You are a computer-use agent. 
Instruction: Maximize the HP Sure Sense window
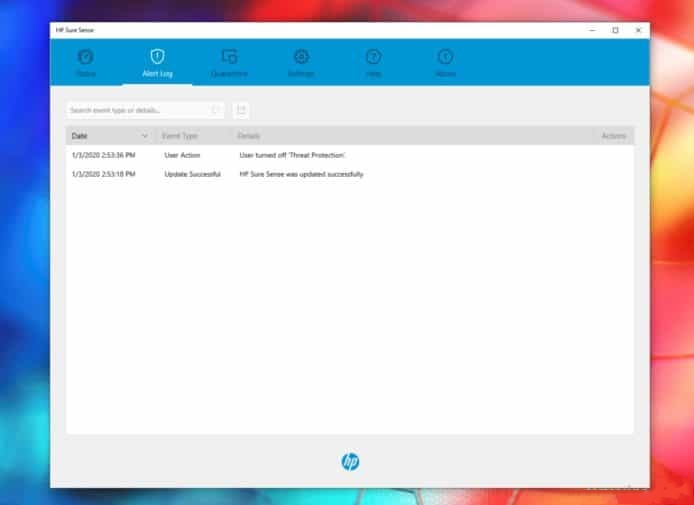pos(615,30)
